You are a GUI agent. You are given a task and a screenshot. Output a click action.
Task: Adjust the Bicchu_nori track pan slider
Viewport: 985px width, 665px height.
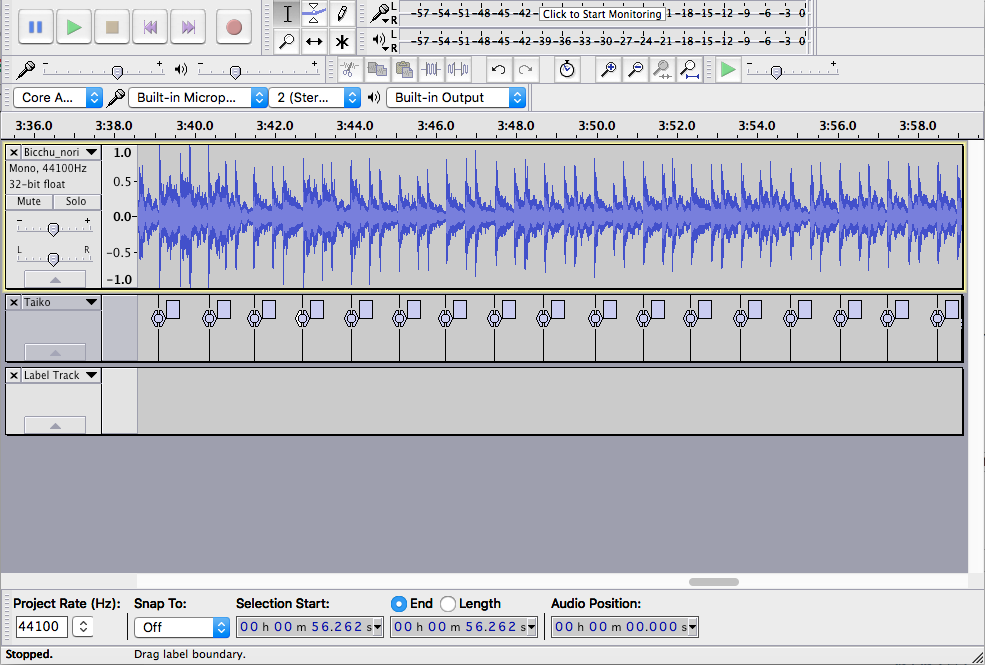(x=53, y=258)
